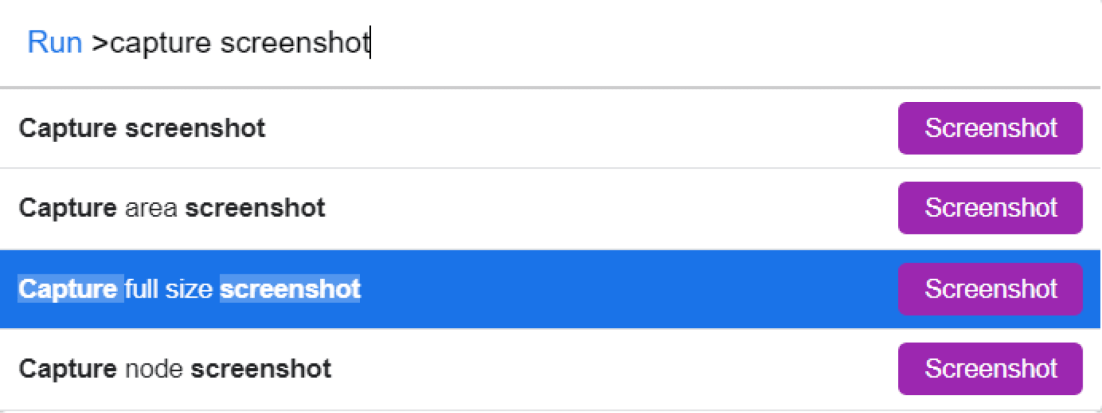Screen dimensions: 1102x413
Task: Click the highlighted word 'screenshot' in the blue row
Action: 290,289
